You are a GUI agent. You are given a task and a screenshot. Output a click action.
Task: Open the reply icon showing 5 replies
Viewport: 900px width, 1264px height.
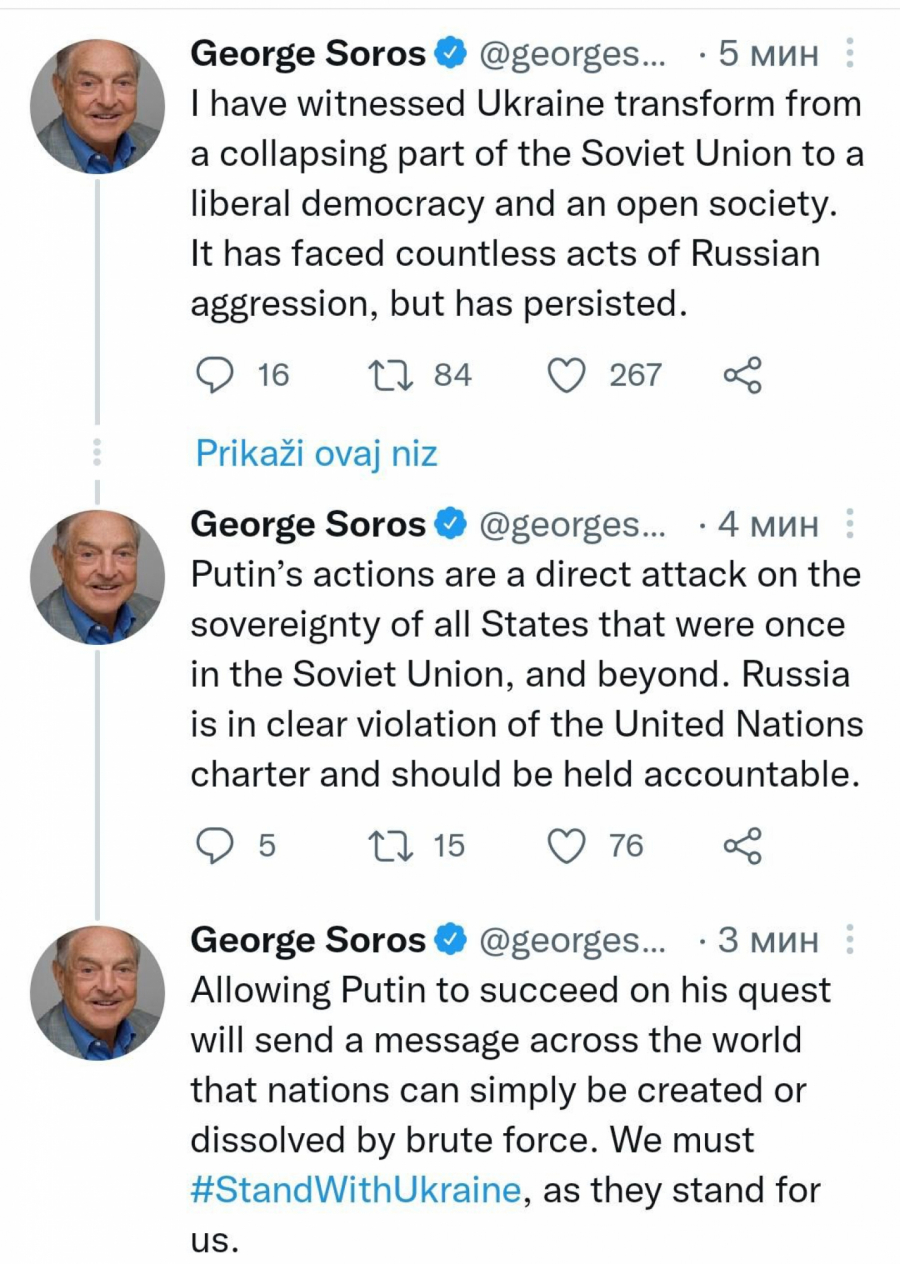coord(217,845)
